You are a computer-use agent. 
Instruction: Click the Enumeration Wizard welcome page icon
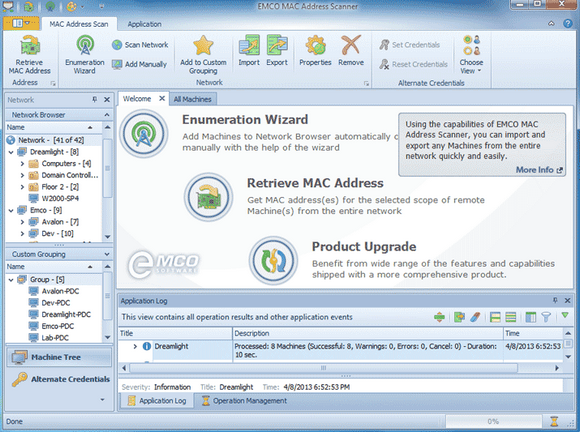[144, 134]
